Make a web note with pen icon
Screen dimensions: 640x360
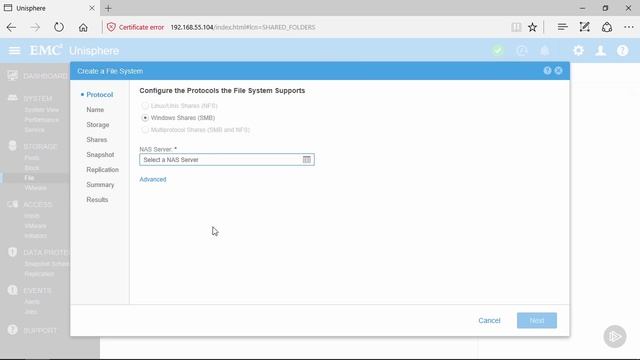coord(584,27)
